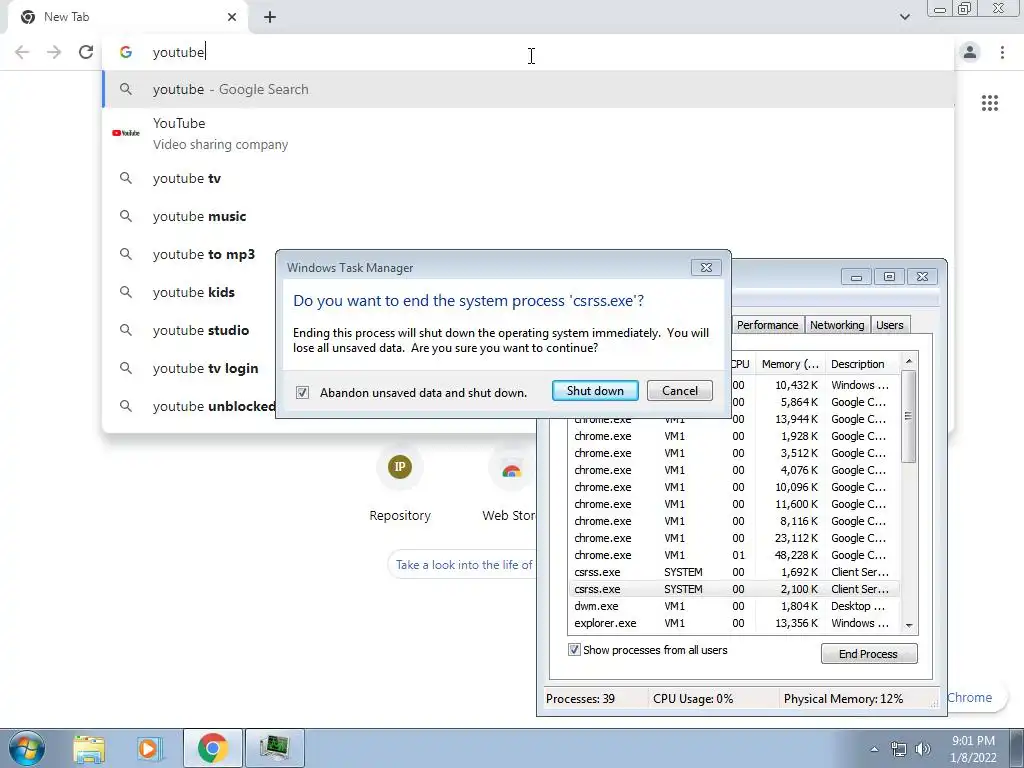Viewport: 1024px width, 768px height.
Task: Select the csrss.exe row using 2,100 K
Action: [x=734, y=589]
